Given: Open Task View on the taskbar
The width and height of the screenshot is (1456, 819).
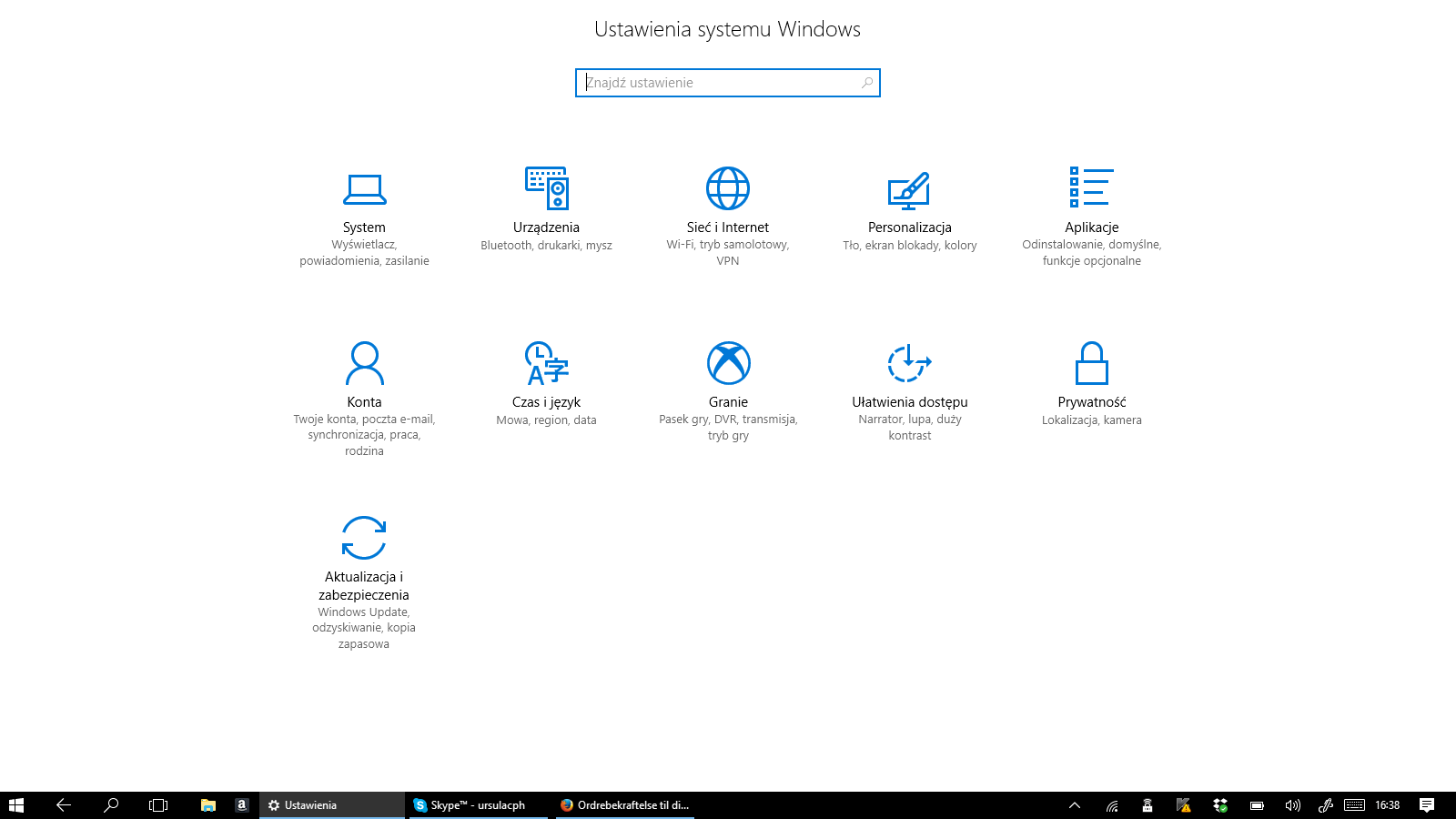Looking at the screenshot, I should pos(158,805).
